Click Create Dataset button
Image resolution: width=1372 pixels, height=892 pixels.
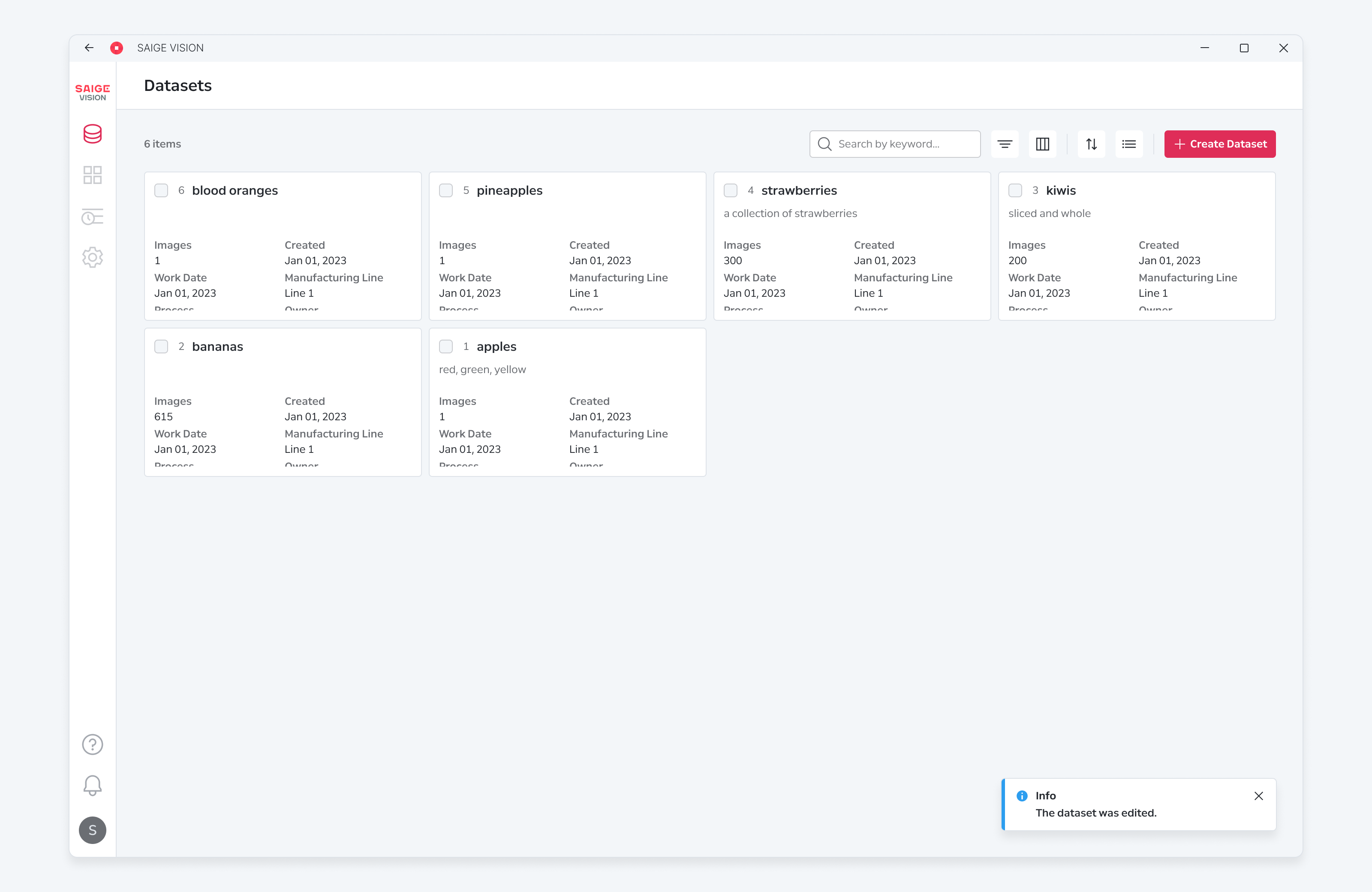point(1220,144)
